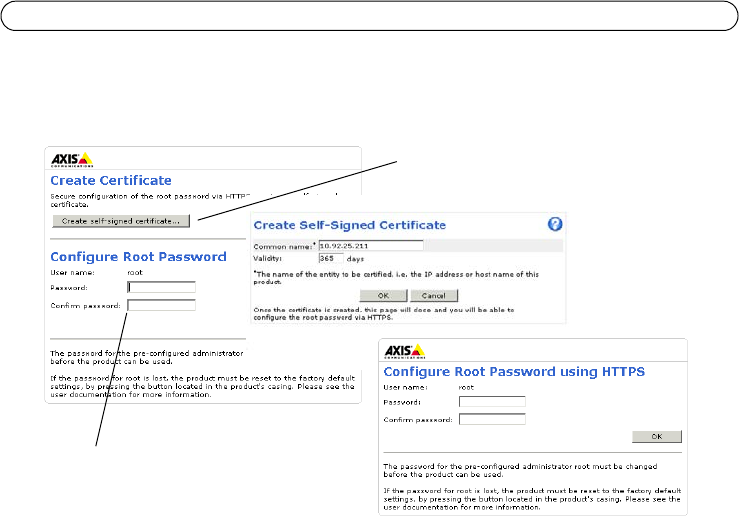Select Configure Root Password using HTTPS heading

pyautogui.click(x=514, y=372)
